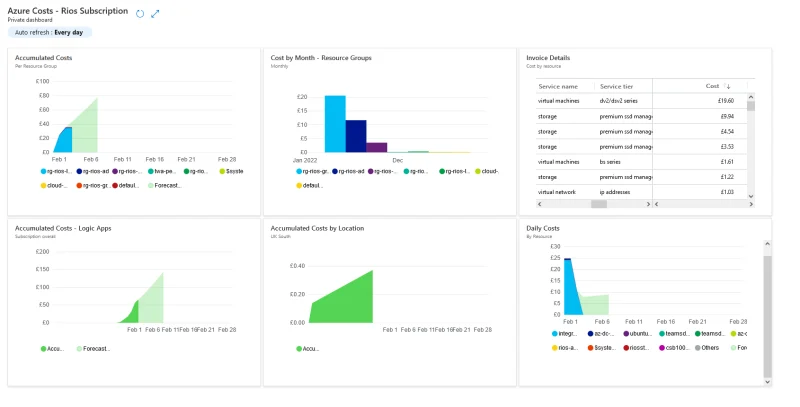Image resolution: width=800 pixels, height=407 pixels.
Task: Toggle twa-pe.. legend in Accumulated Costs
Action: tap(162, 171)
